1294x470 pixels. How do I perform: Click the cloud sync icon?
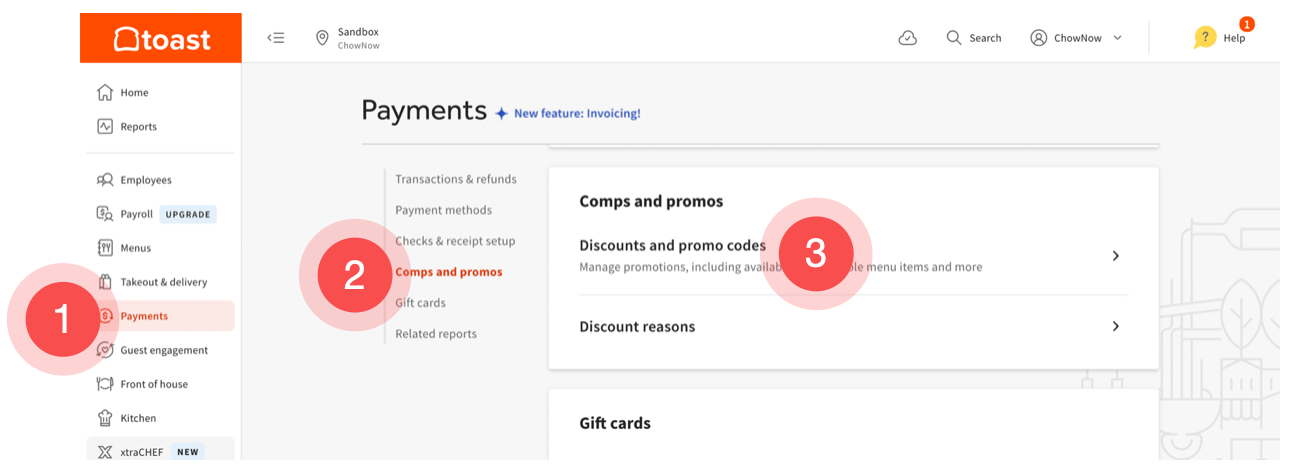pos(908,38)
